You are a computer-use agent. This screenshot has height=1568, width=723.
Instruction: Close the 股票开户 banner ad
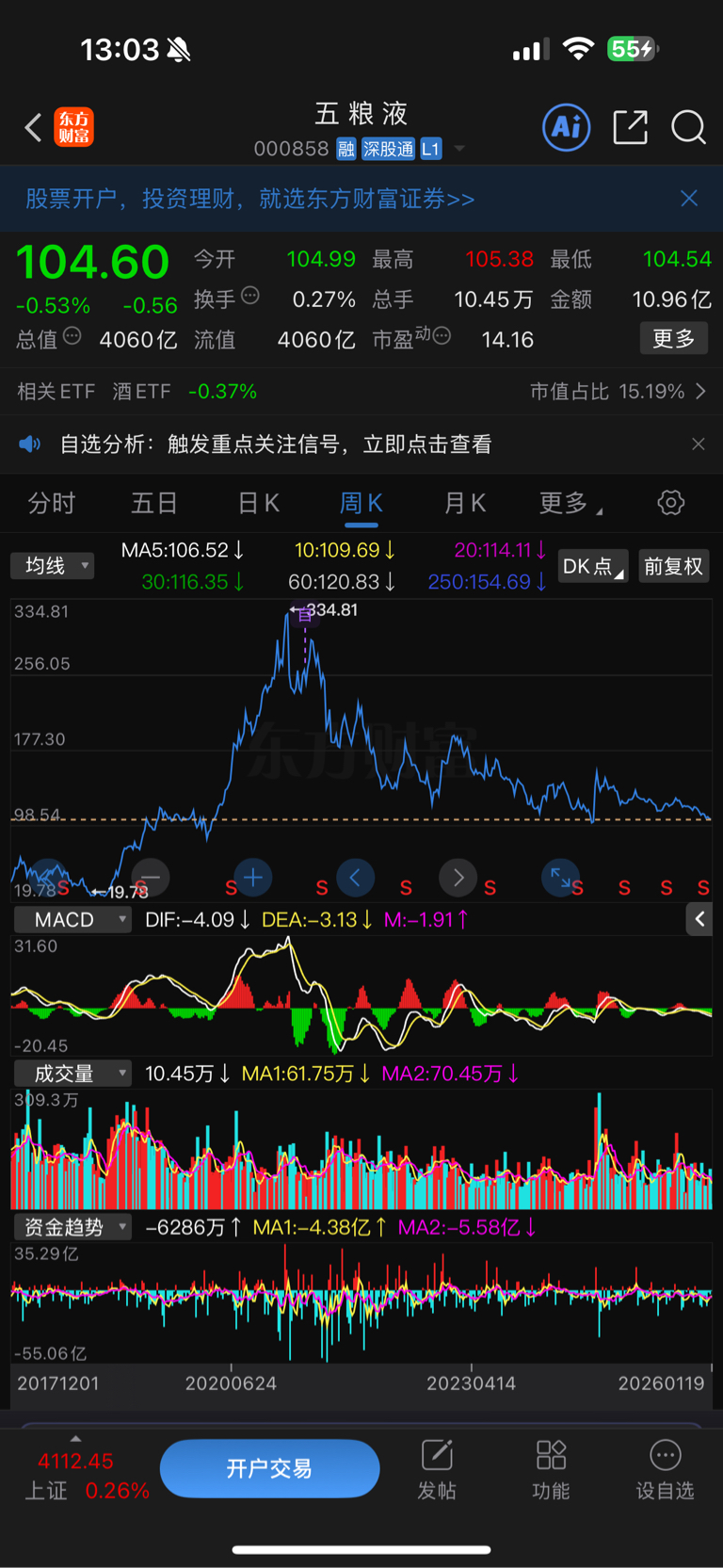(689, 198)
